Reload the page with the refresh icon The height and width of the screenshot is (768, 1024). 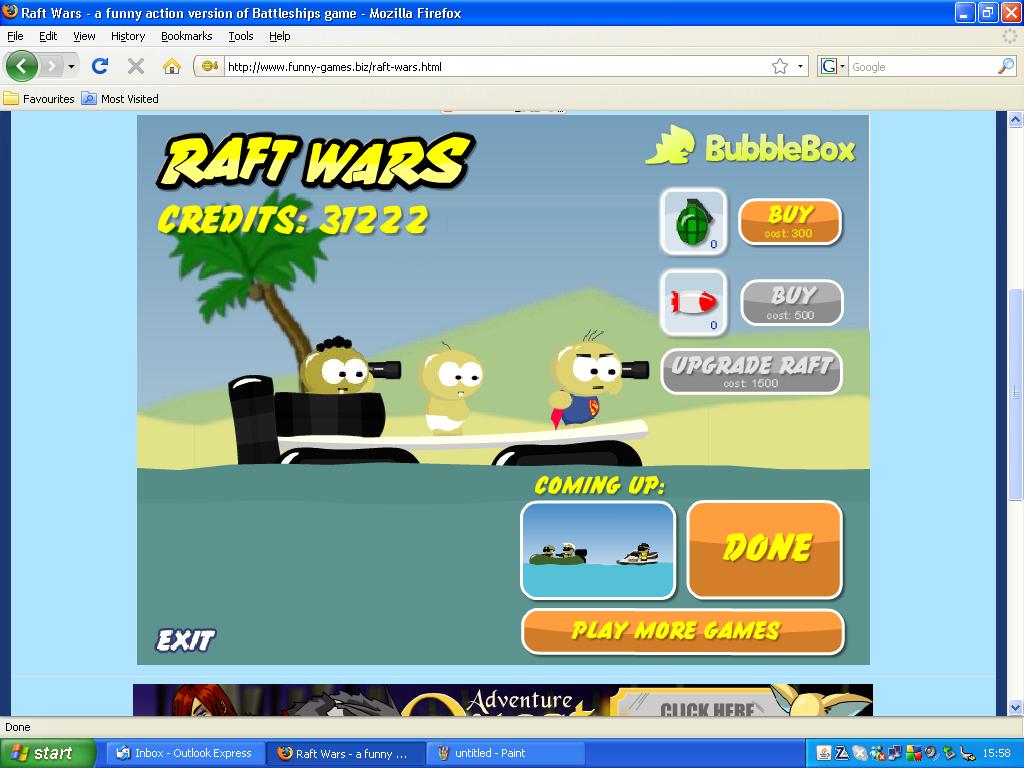coord(100,66)
